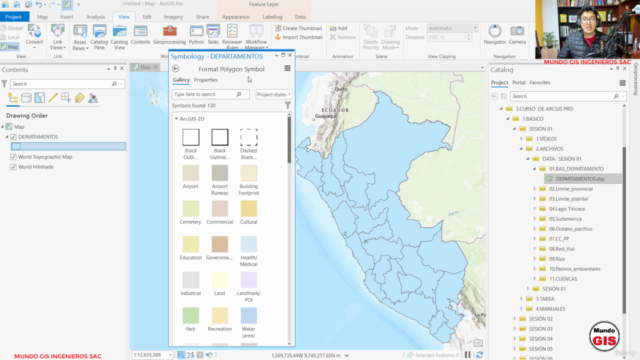Open the Labeling ribbon tab
640x360 pixels.
pyautogui.click(x=272, y=17)
